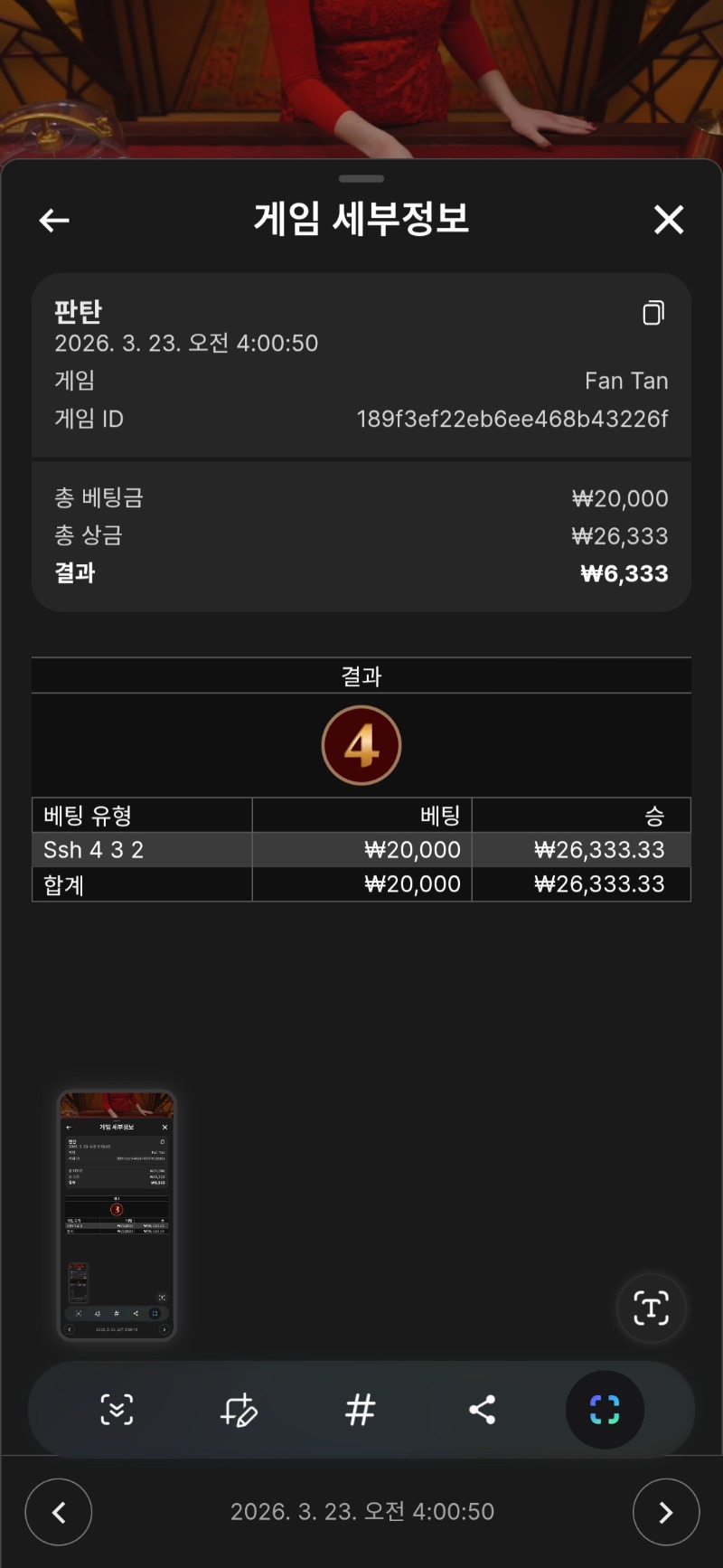
Task: Copy game details with the copy icon
Action: [653, 313]
